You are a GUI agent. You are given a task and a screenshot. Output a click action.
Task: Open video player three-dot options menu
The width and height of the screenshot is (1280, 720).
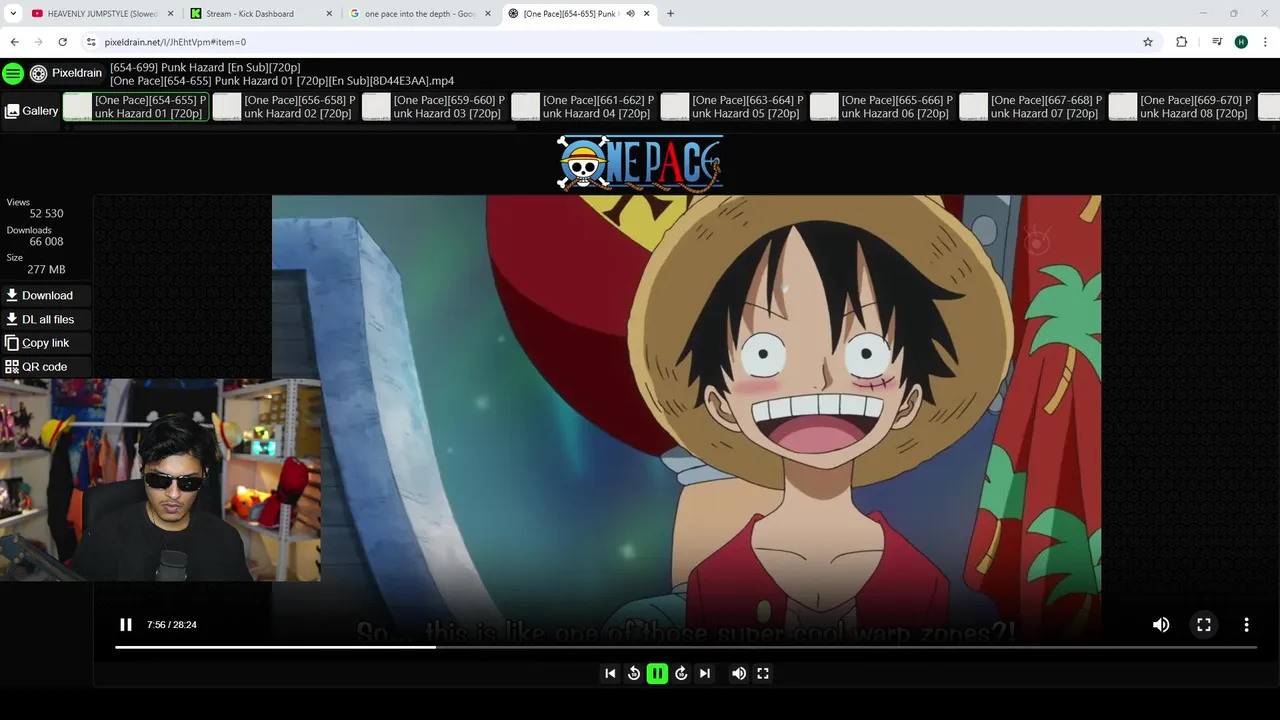point(1246,625)
